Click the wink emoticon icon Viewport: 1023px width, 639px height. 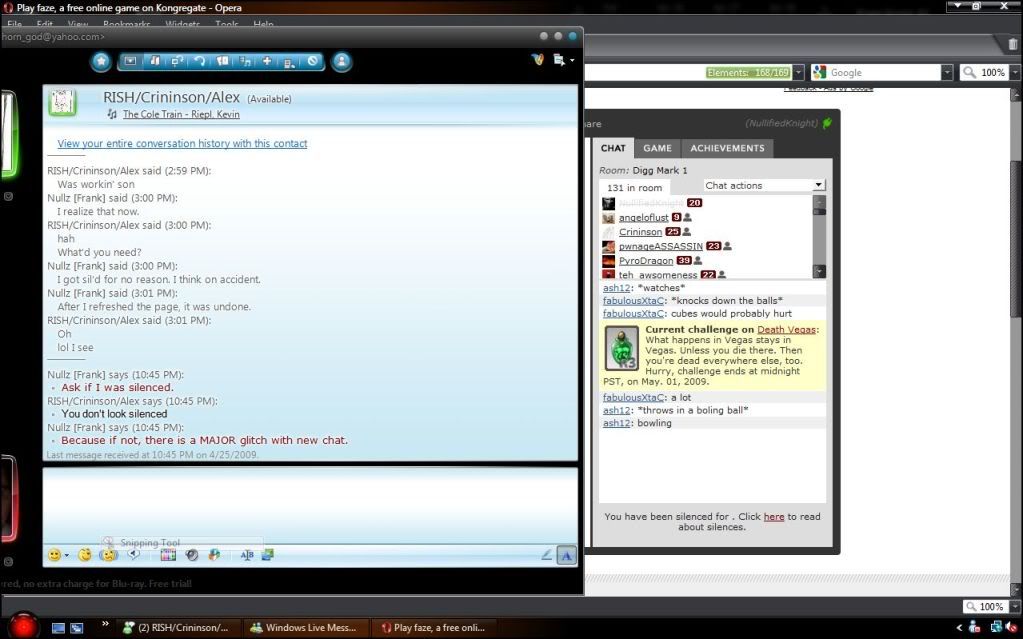(85, 555)
